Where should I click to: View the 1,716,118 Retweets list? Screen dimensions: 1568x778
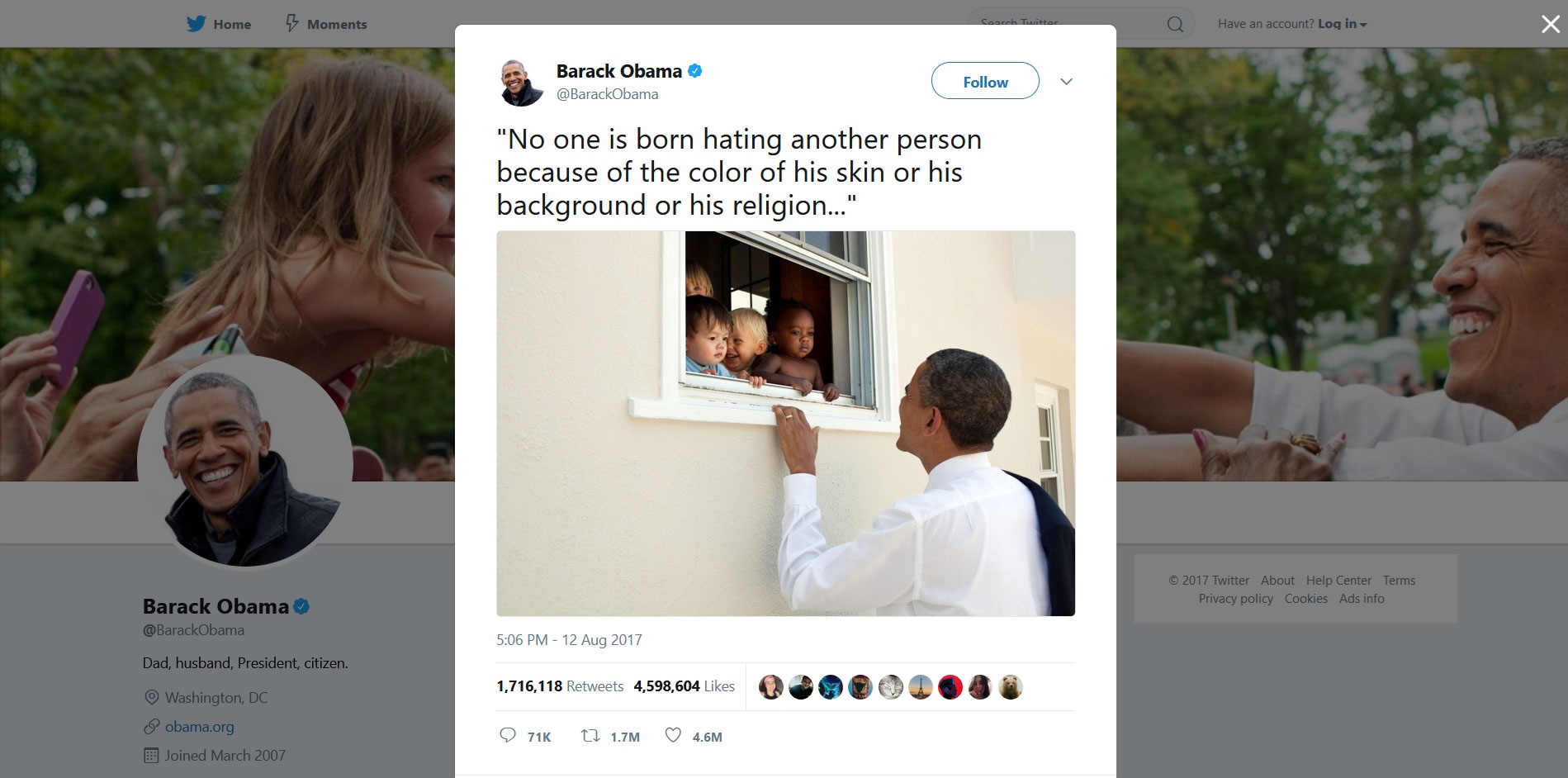point(560,686)
